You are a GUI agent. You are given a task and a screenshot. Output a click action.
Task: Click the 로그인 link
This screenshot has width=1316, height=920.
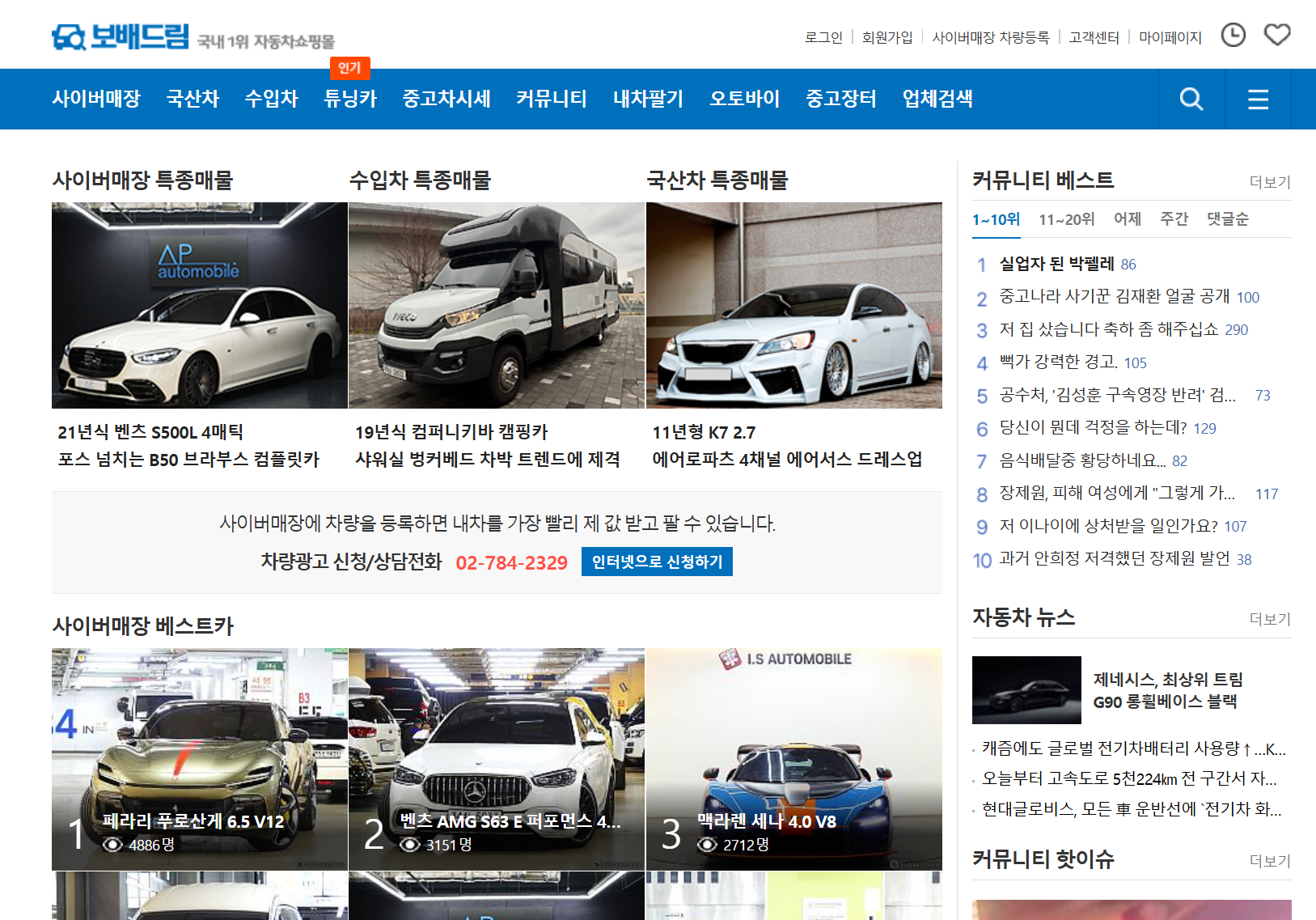(x=823, y=37)
